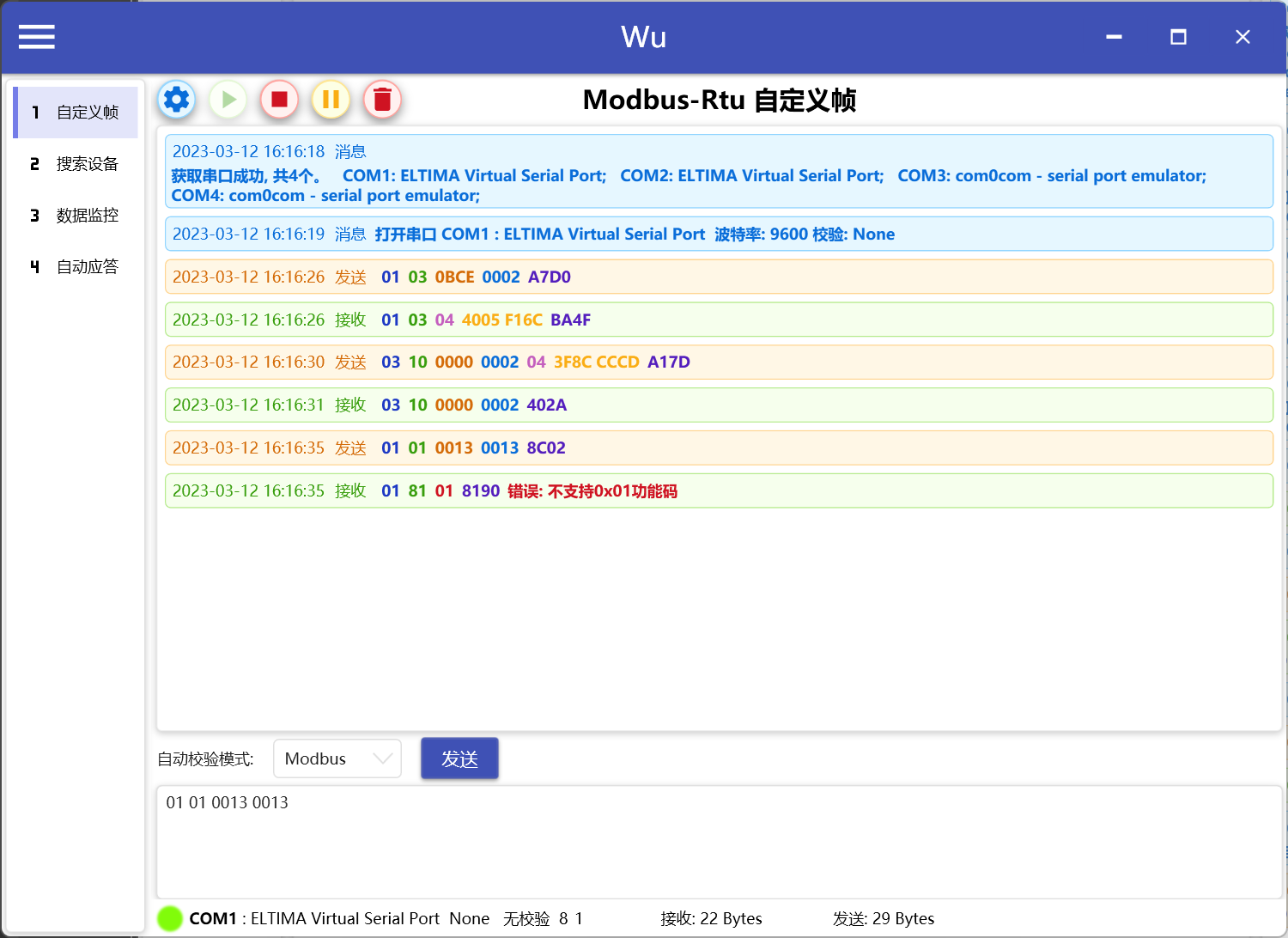Click the 发送 send button
This screenshot has height=938, width=1288.
pyautogui.click(x=459, y=758)
